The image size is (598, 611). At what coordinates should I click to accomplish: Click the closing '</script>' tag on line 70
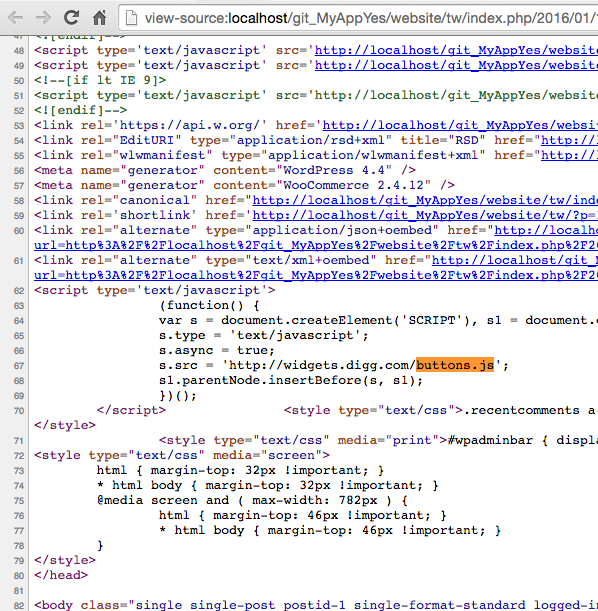(x=131, y=410)
